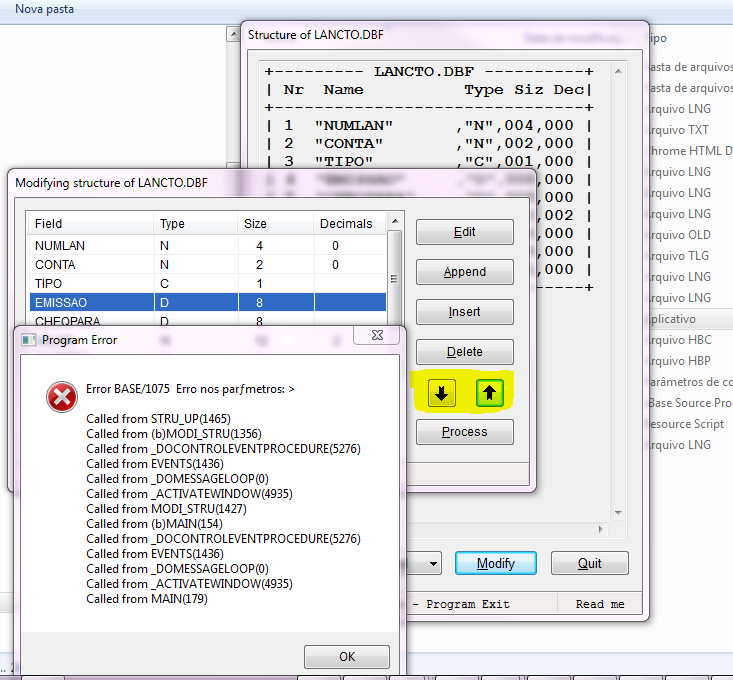Click the Program Error title bar icon
The height and width of the screenshot is (680, 733).
(28, 340)
